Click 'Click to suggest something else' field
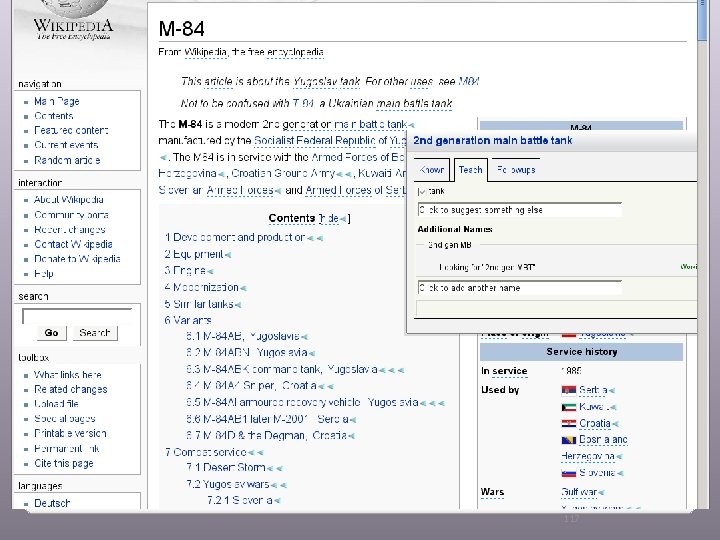The image size is (720, 540). click(520, 210)
